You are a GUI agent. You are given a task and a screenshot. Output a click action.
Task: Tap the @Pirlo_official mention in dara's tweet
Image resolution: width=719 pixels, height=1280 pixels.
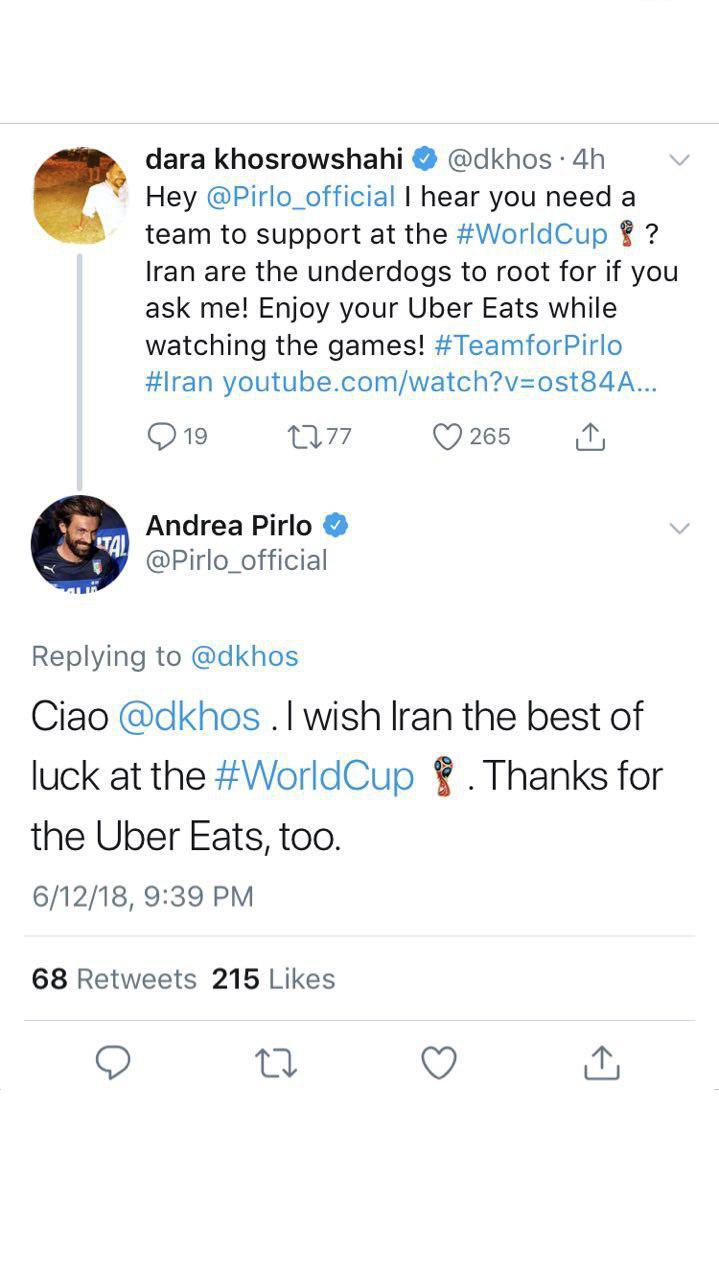point(300,197)
